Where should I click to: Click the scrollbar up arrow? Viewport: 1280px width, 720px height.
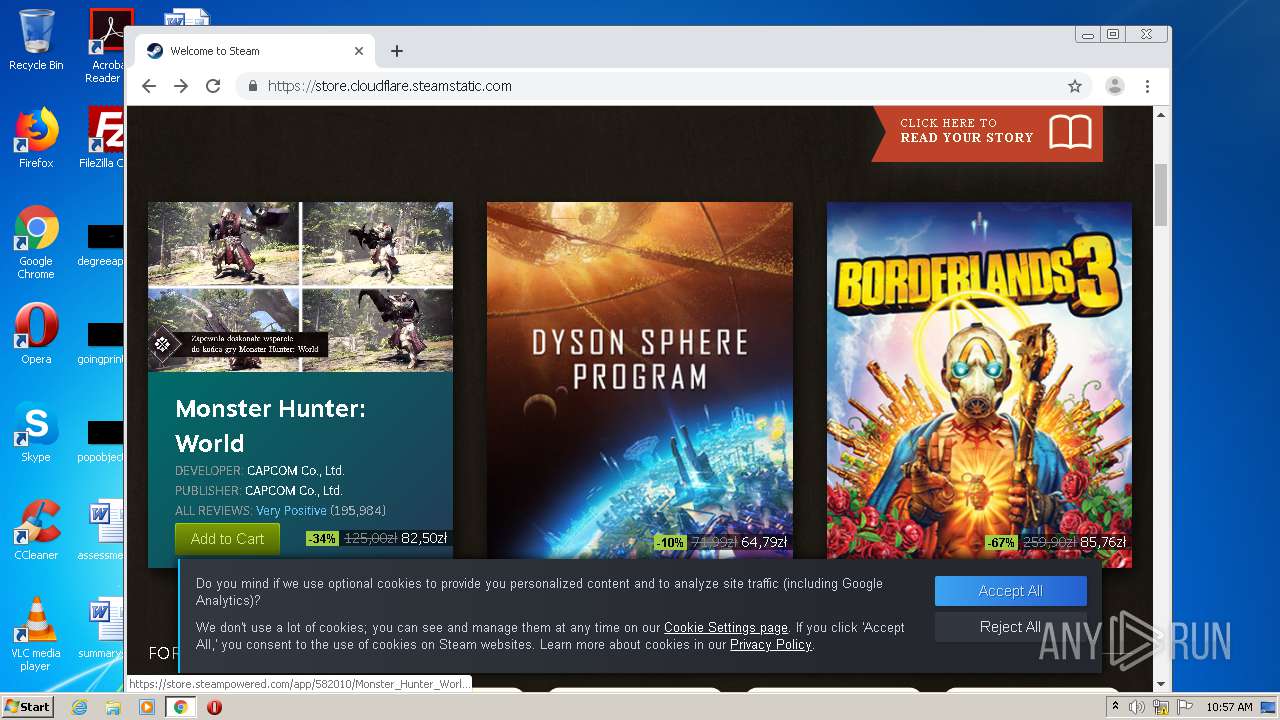coord(1161,115)
